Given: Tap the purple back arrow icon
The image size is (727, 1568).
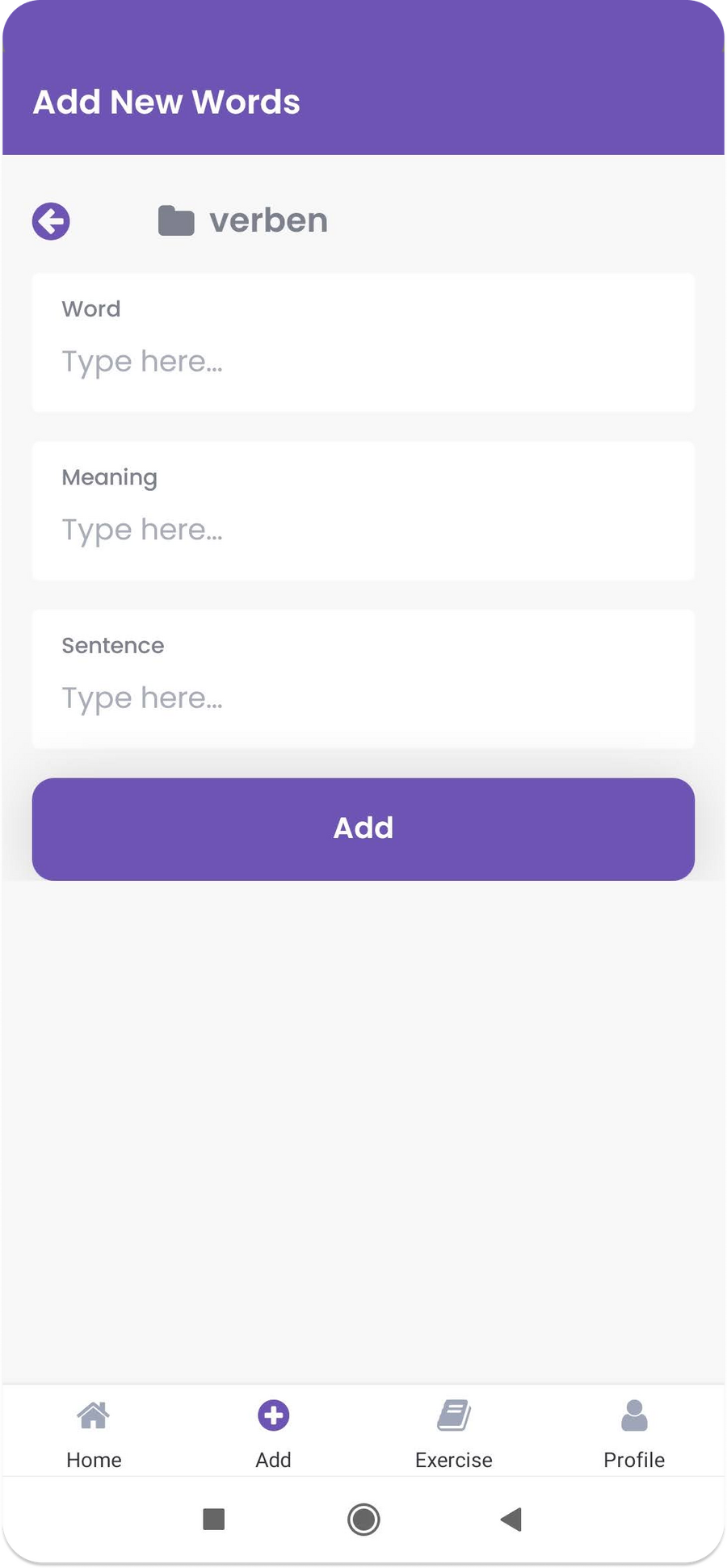Looking at the screenshot, I should (51, 221).
